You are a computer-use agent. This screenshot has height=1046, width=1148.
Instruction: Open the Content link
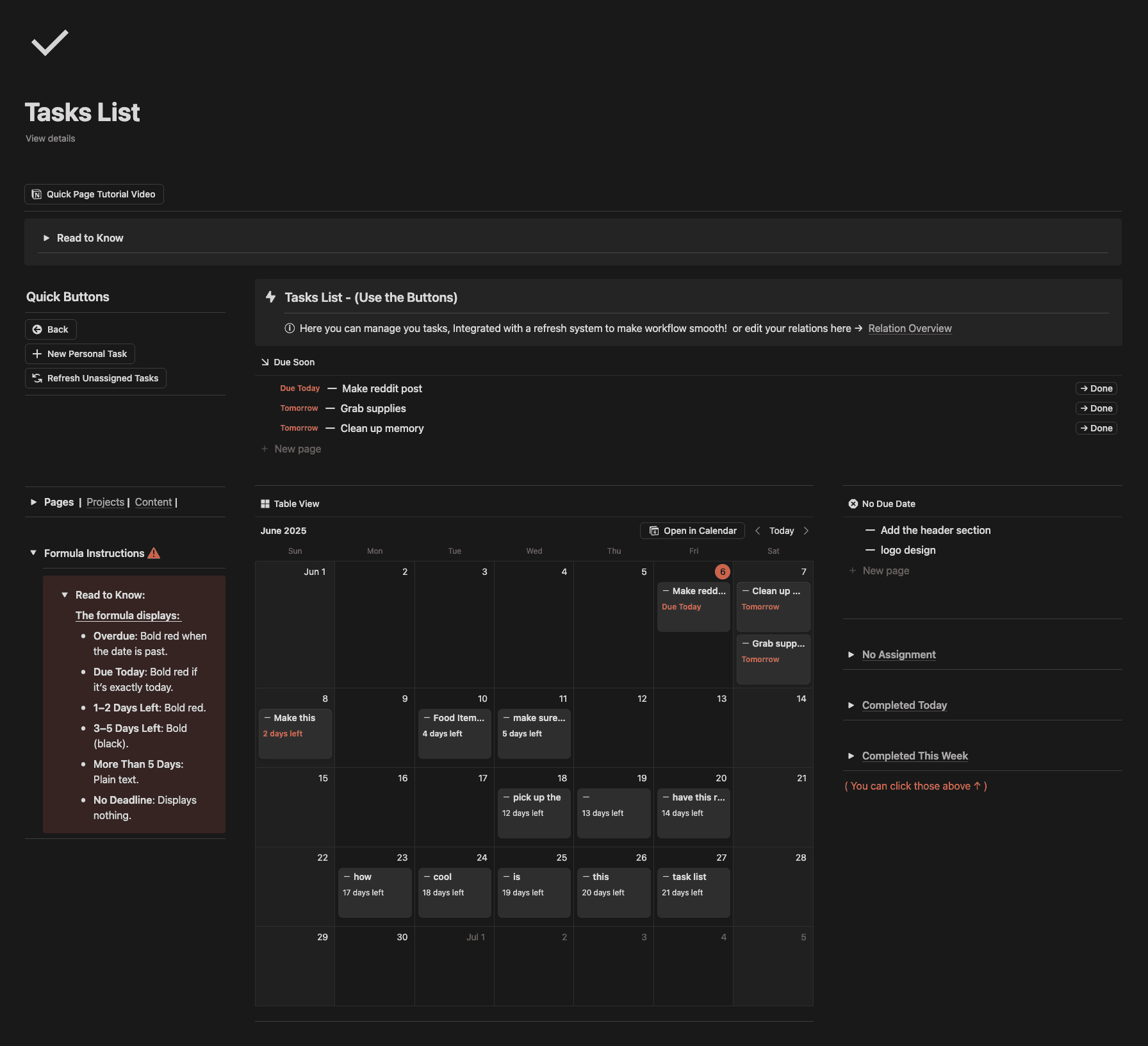pos(153,502)
